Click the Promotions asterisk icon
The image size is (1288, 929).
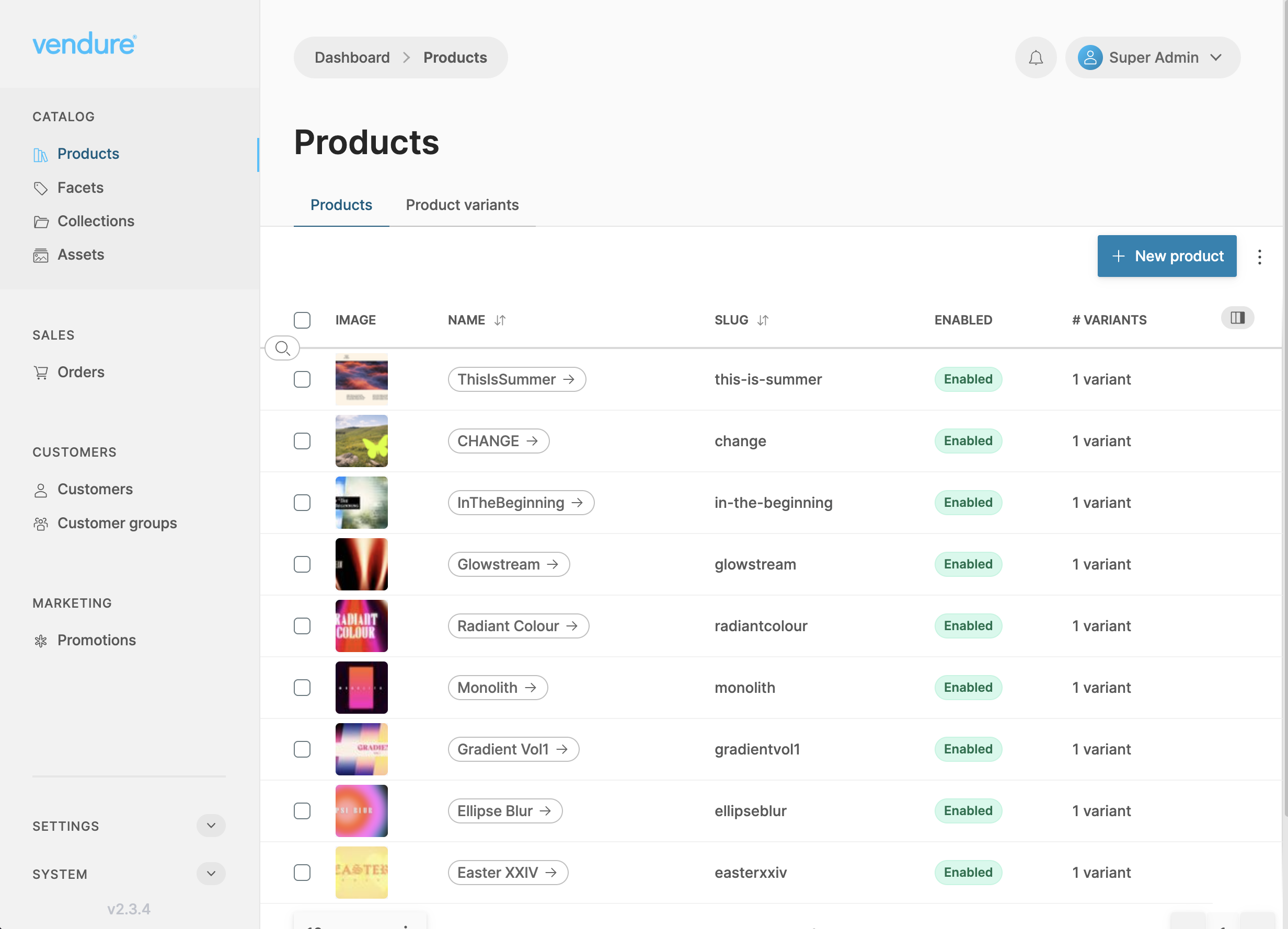click(40, 641)
